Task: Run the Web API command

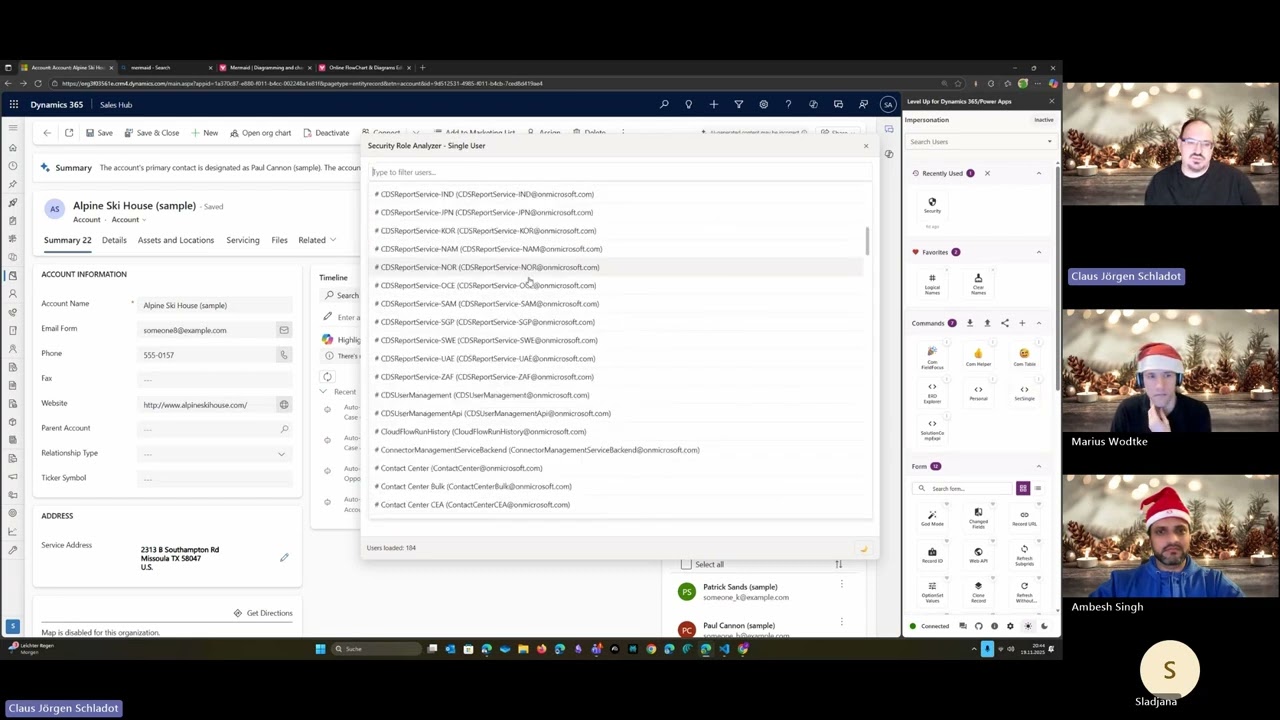Action: (978, 555)
